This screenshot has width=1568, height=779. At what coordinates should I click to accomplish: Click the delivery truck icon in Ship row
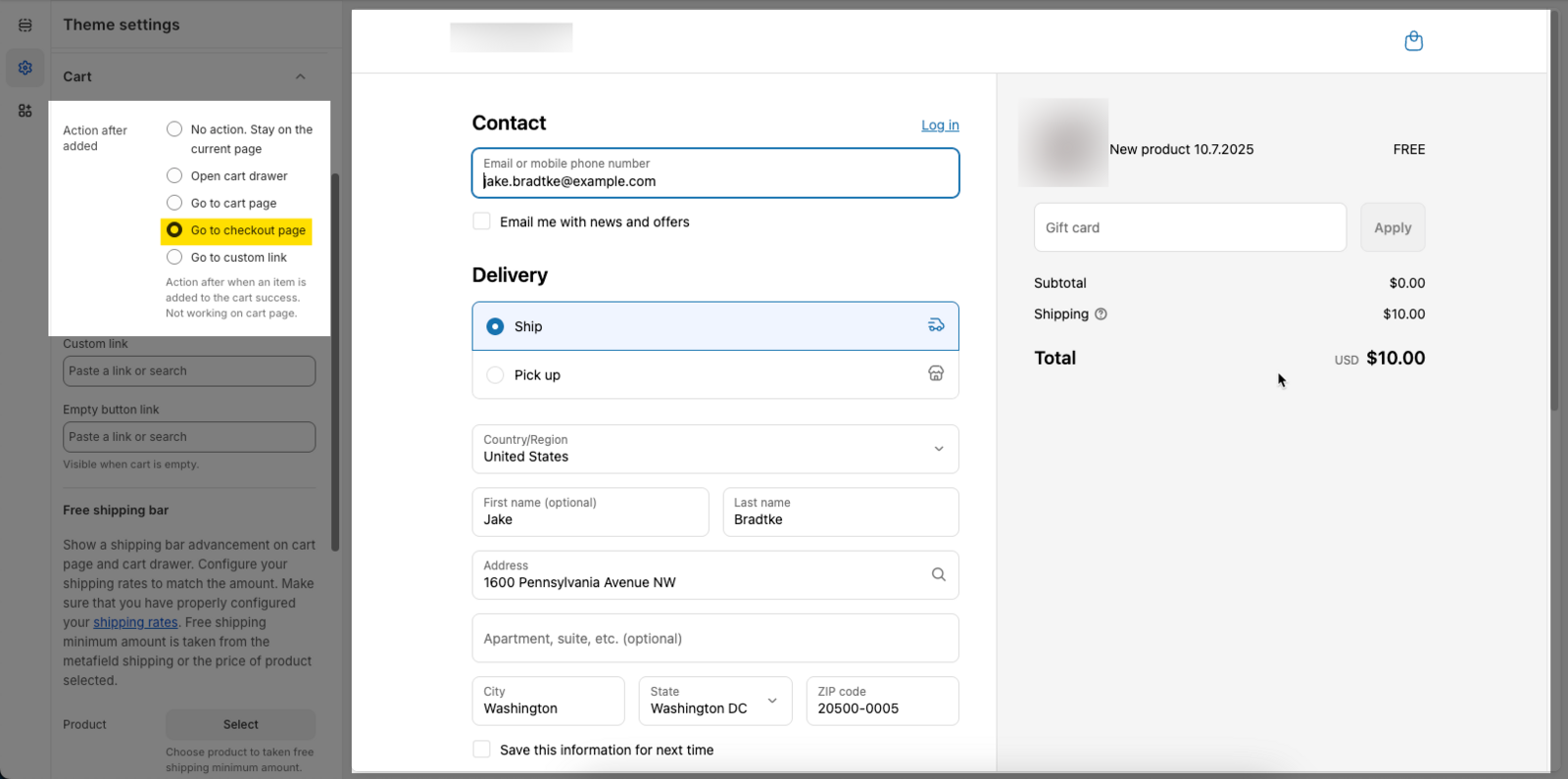(936, 325)
